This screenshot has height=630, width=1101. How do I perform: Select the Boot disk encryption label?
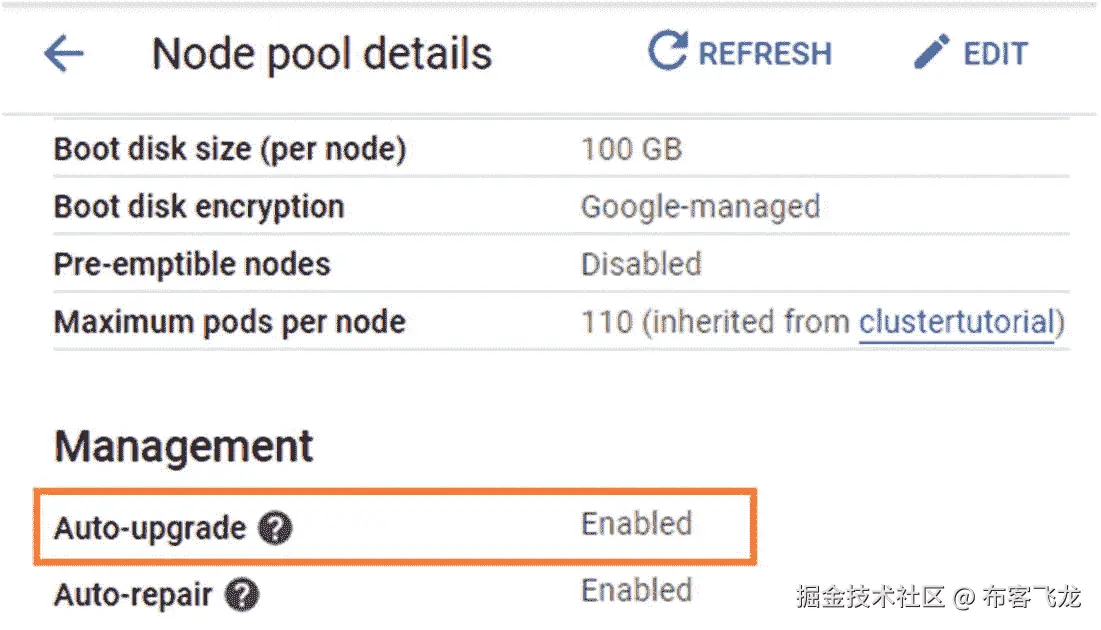[199, 207]
